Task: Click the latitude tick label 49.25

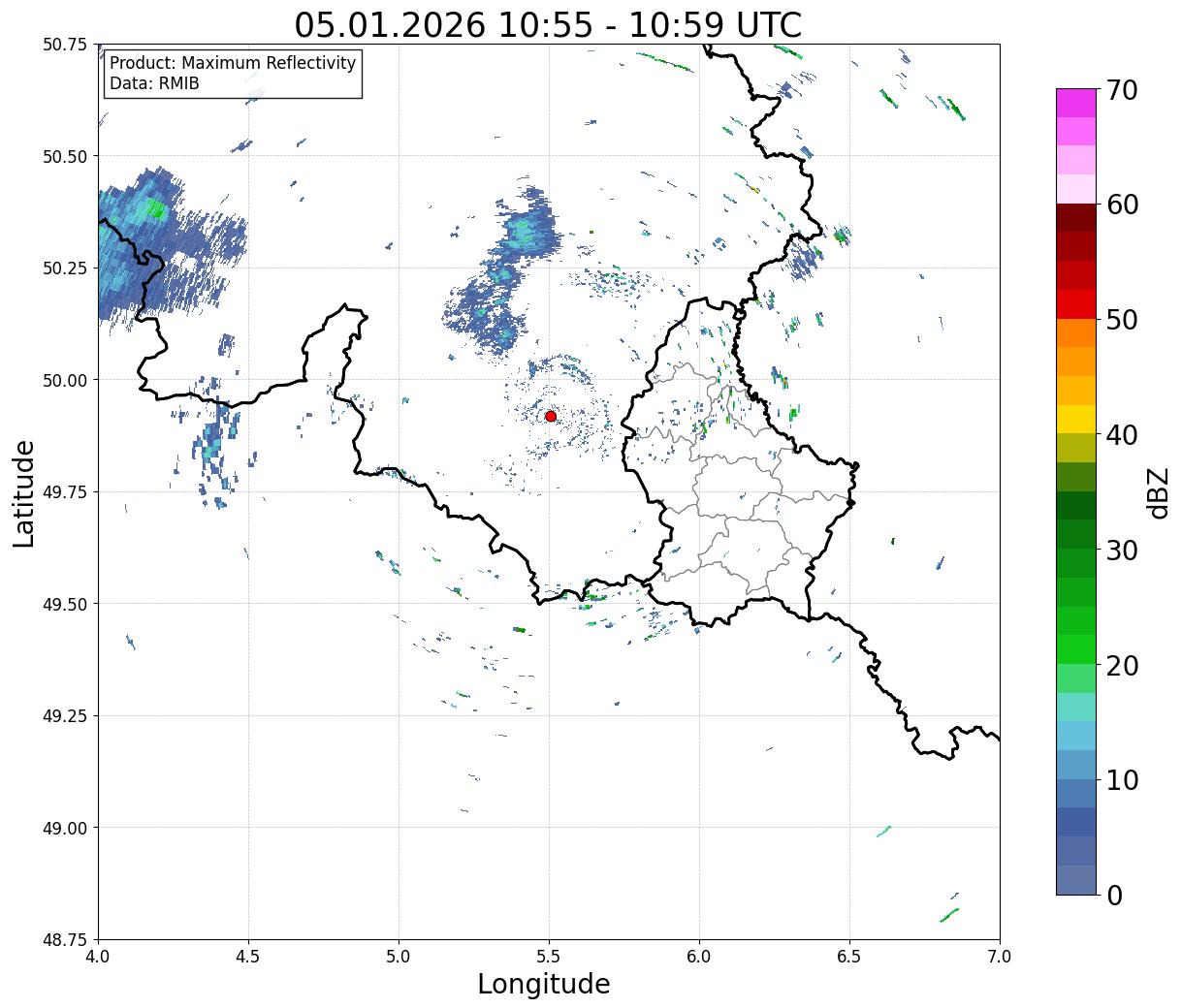Action: [65, 715]
